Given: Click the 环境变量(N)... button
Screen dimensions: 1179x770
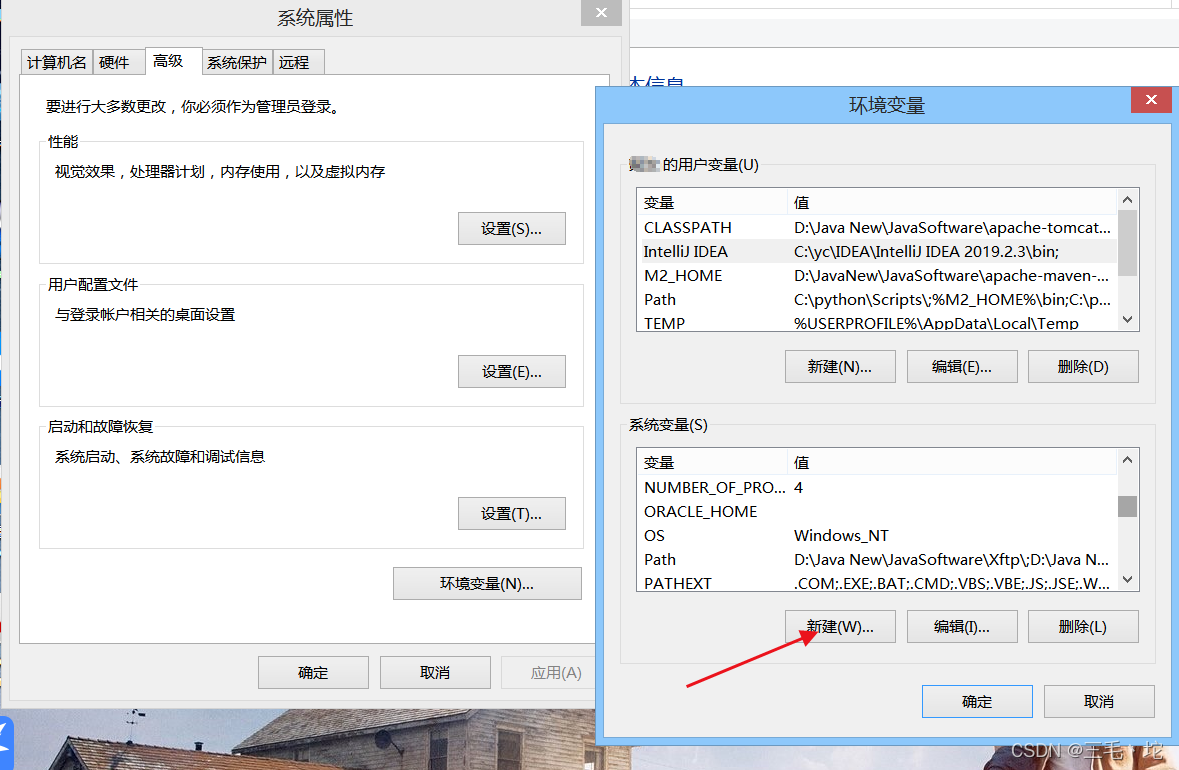Looking at the screenshot, I should click(487, 583).
